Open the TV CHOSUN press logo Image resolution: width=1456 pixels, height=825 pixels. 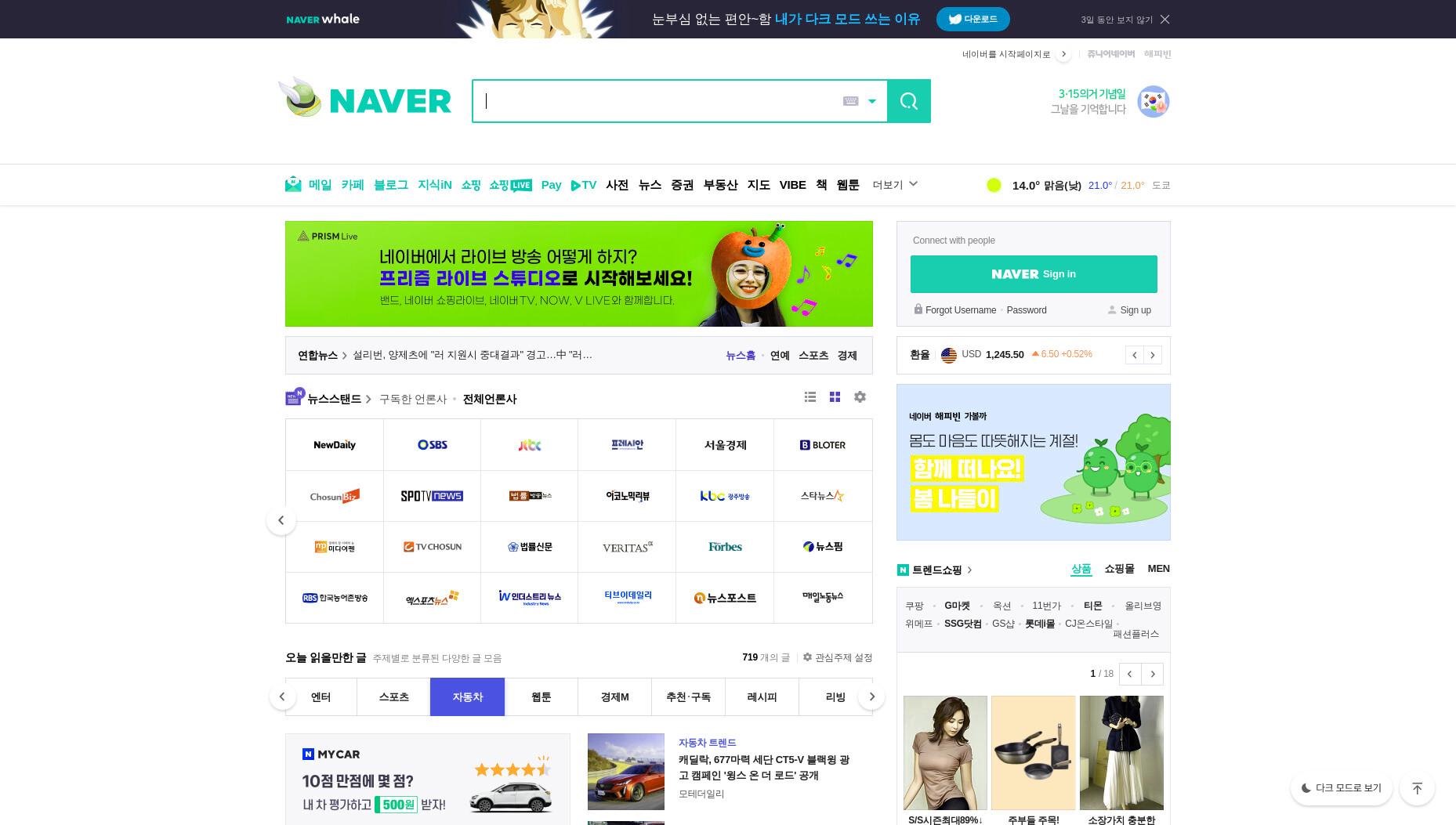(432, 547)
